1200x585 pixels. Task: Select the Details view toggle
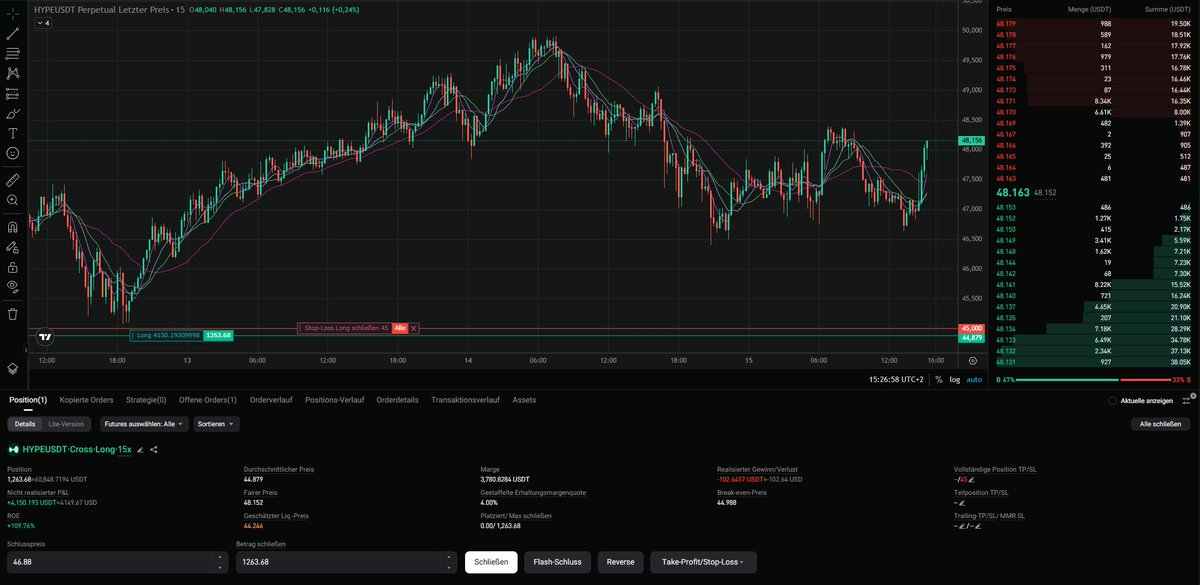pos(25,424)
